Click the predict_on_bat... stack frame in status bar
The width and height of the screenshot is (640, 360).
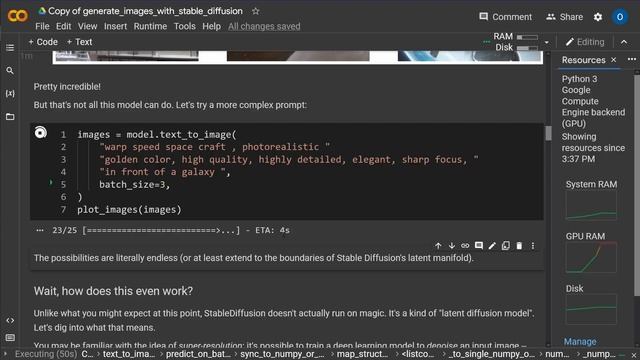tap(198, 354)
